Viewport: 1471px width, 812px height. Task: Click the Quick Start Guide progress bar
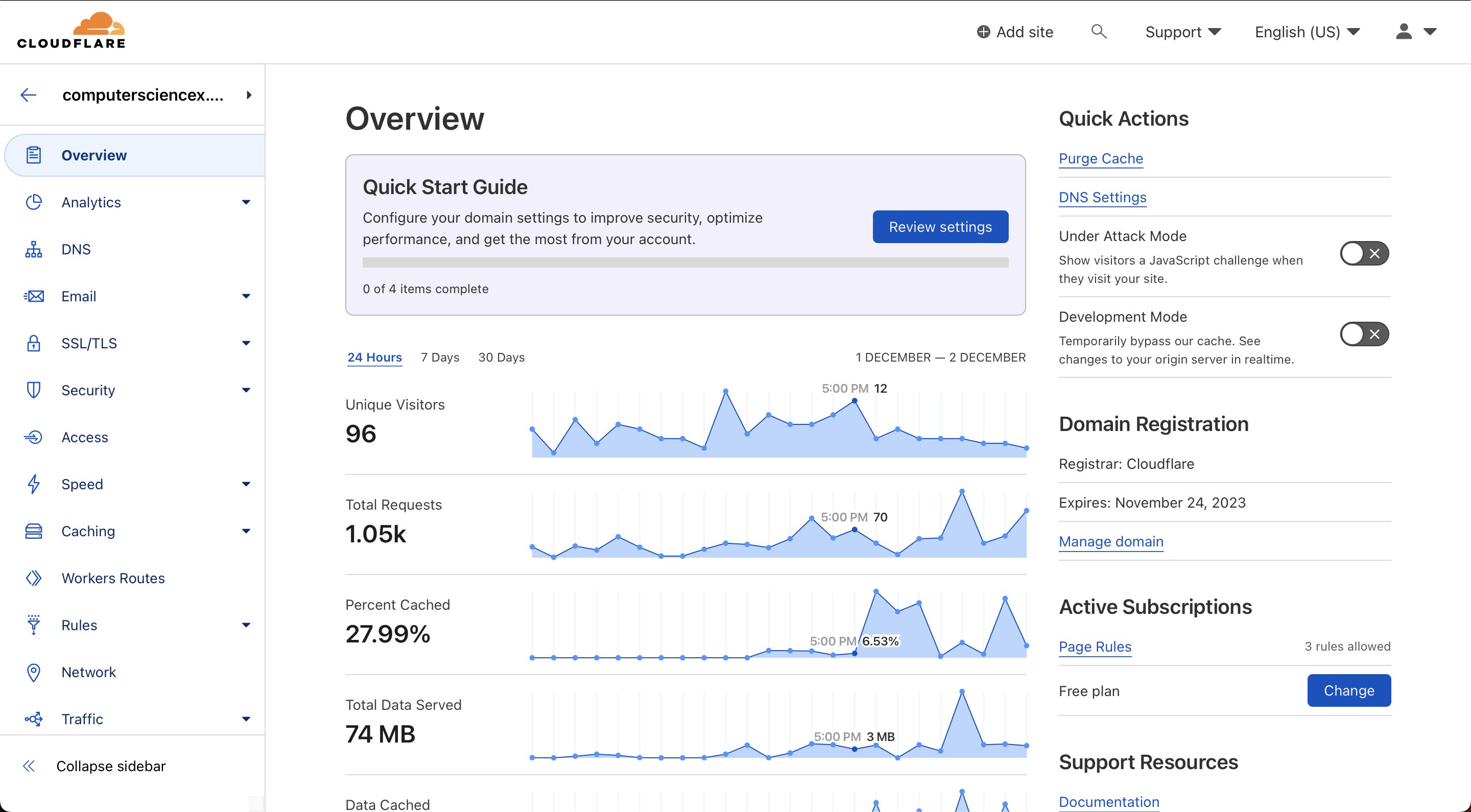[685, 262]
